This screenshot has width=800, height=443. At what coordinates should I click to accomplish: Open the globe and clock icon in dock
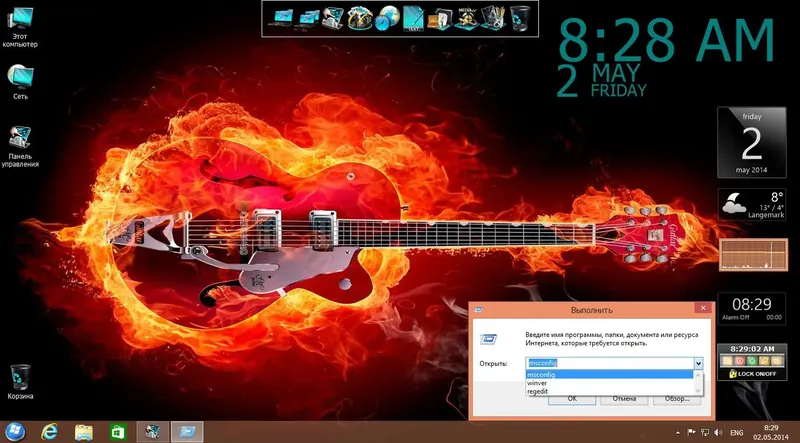tap(387, 18)
